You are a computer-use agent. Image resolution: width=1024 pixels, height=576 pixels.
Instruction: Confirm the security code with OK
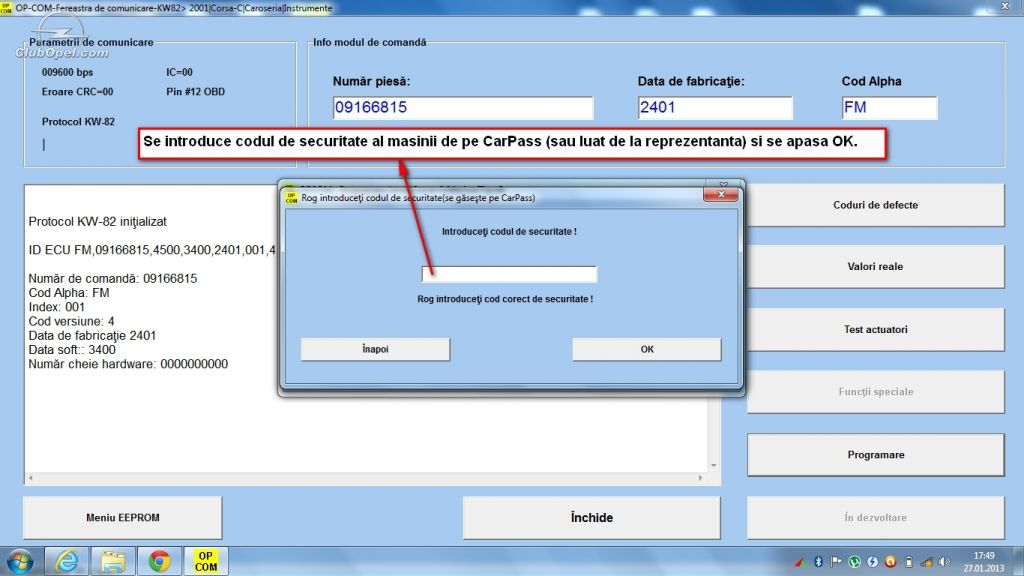[647, 349]
